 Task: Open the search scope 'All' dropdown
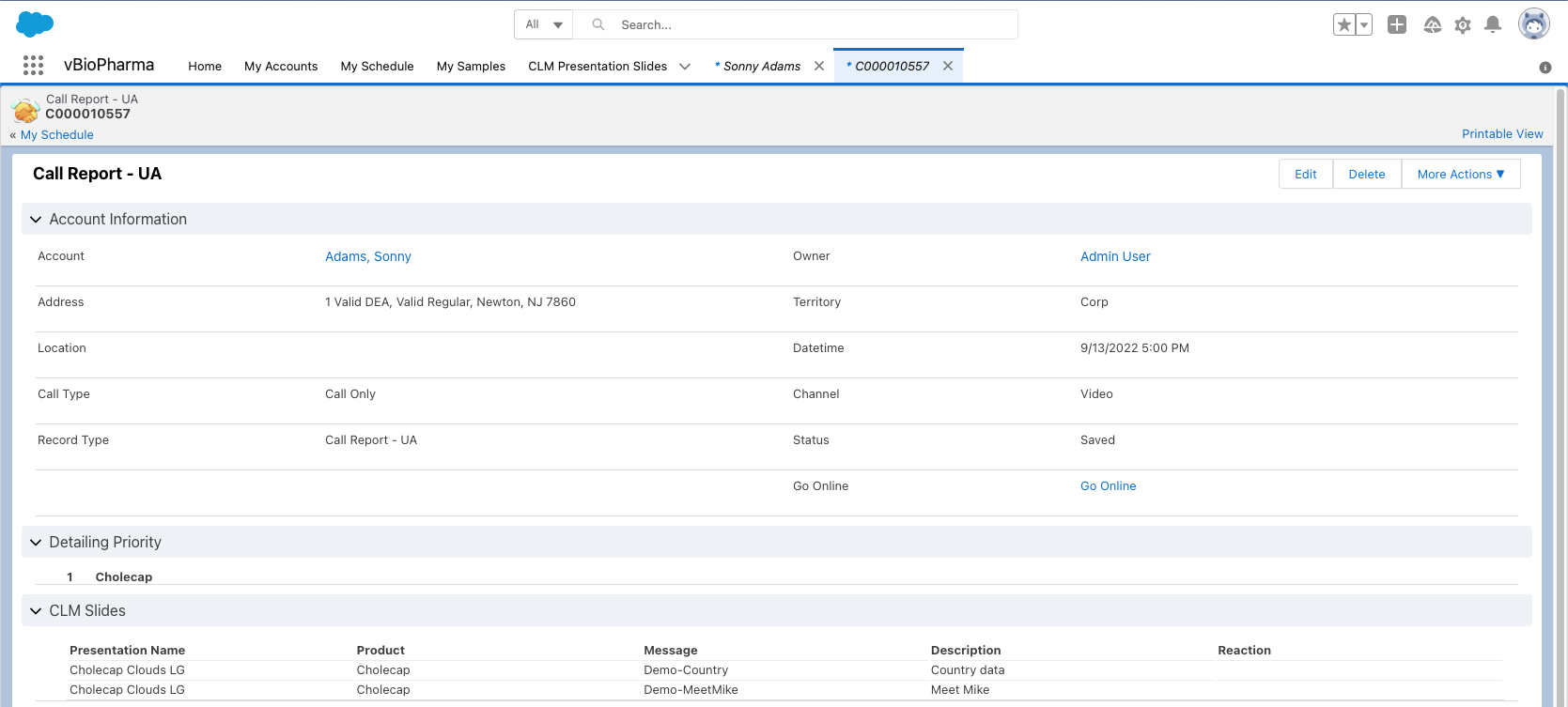[544, 25]
